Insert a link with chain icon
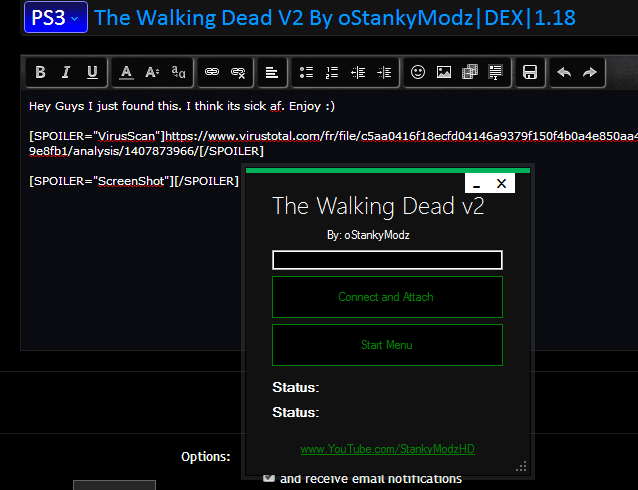 click(212, 72)
